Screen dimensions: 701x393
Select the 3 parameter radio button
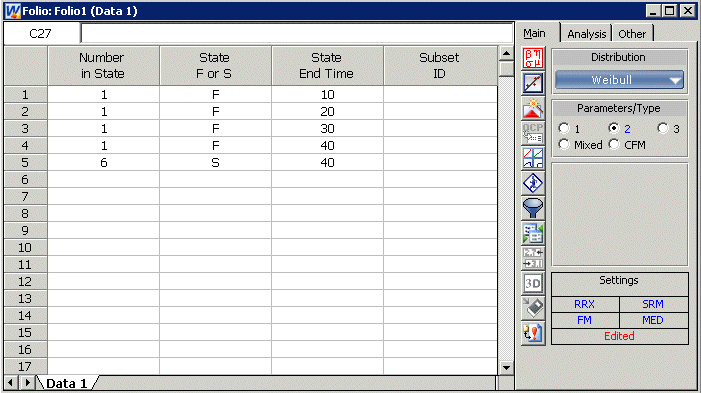[663, 128]
